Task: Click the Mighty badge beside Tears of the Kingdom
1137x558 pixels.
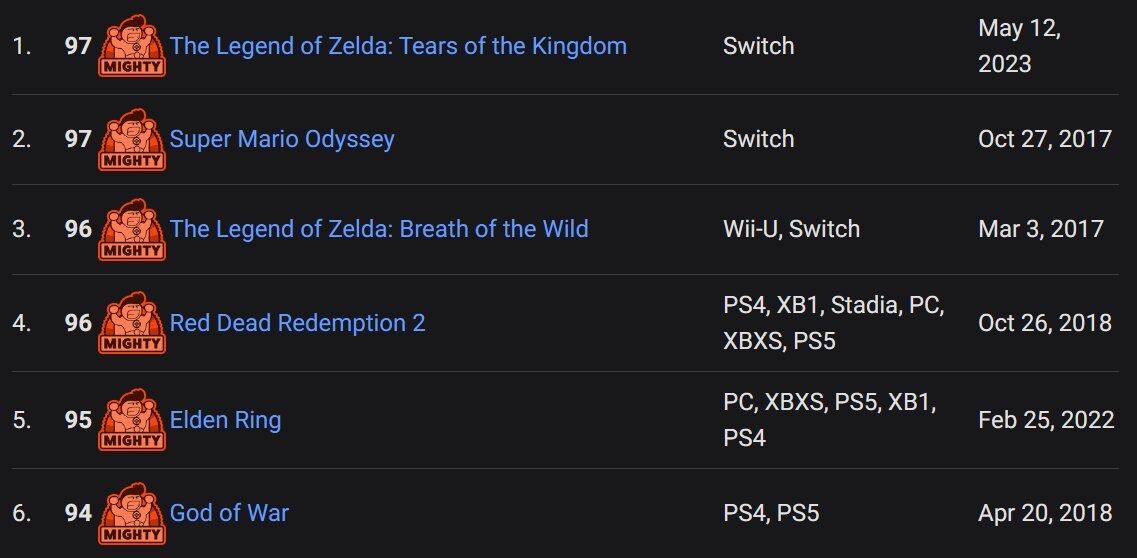Action: pyautogui.click(x=132, y=46)
